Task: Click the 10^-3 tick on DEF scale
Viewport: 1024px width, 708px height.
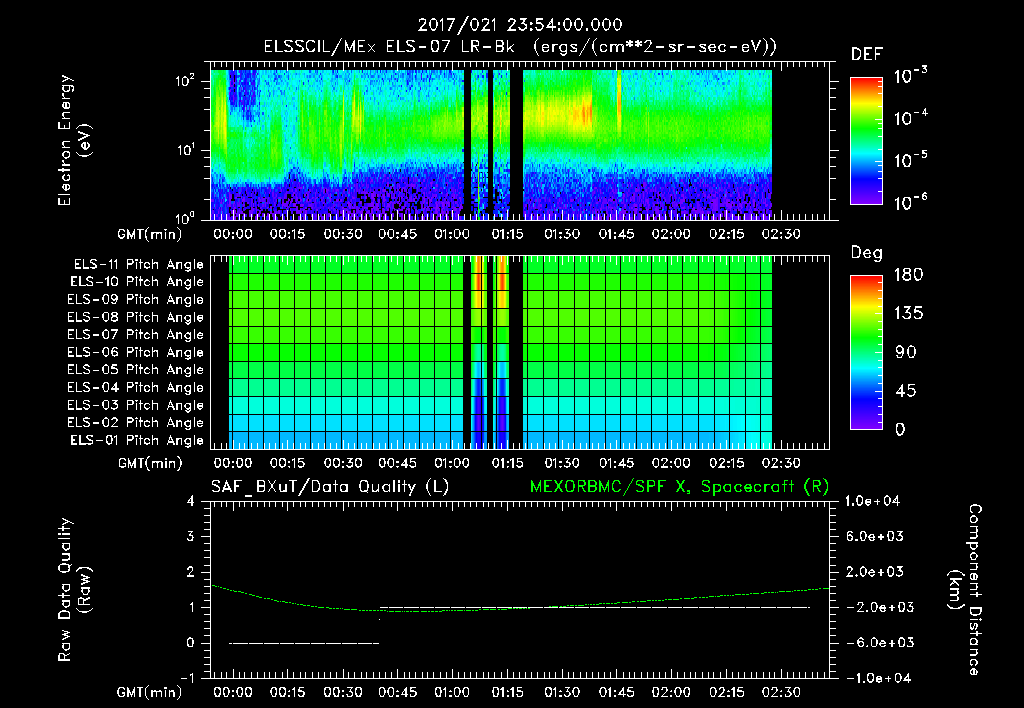Action: point(910,76)
